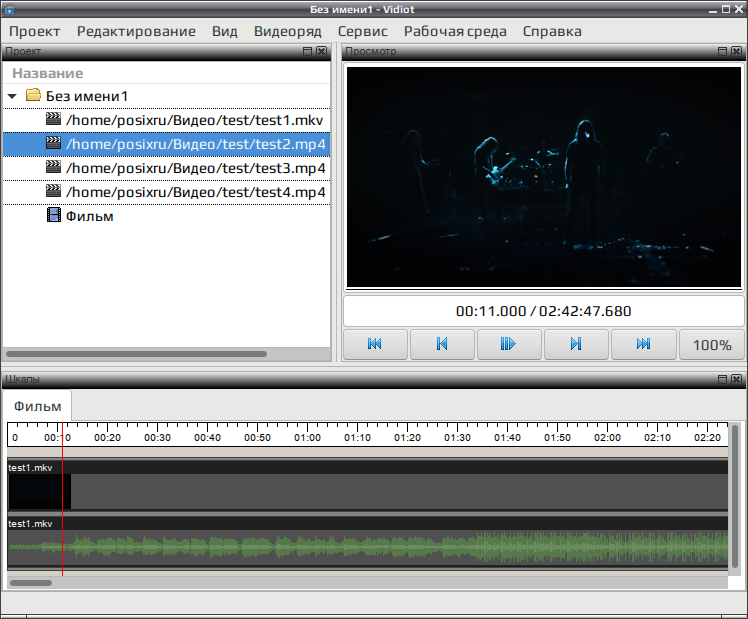Switch to the Фильм timeline tab
Viewport: 748px width, 619px height.
click(37, 406)
